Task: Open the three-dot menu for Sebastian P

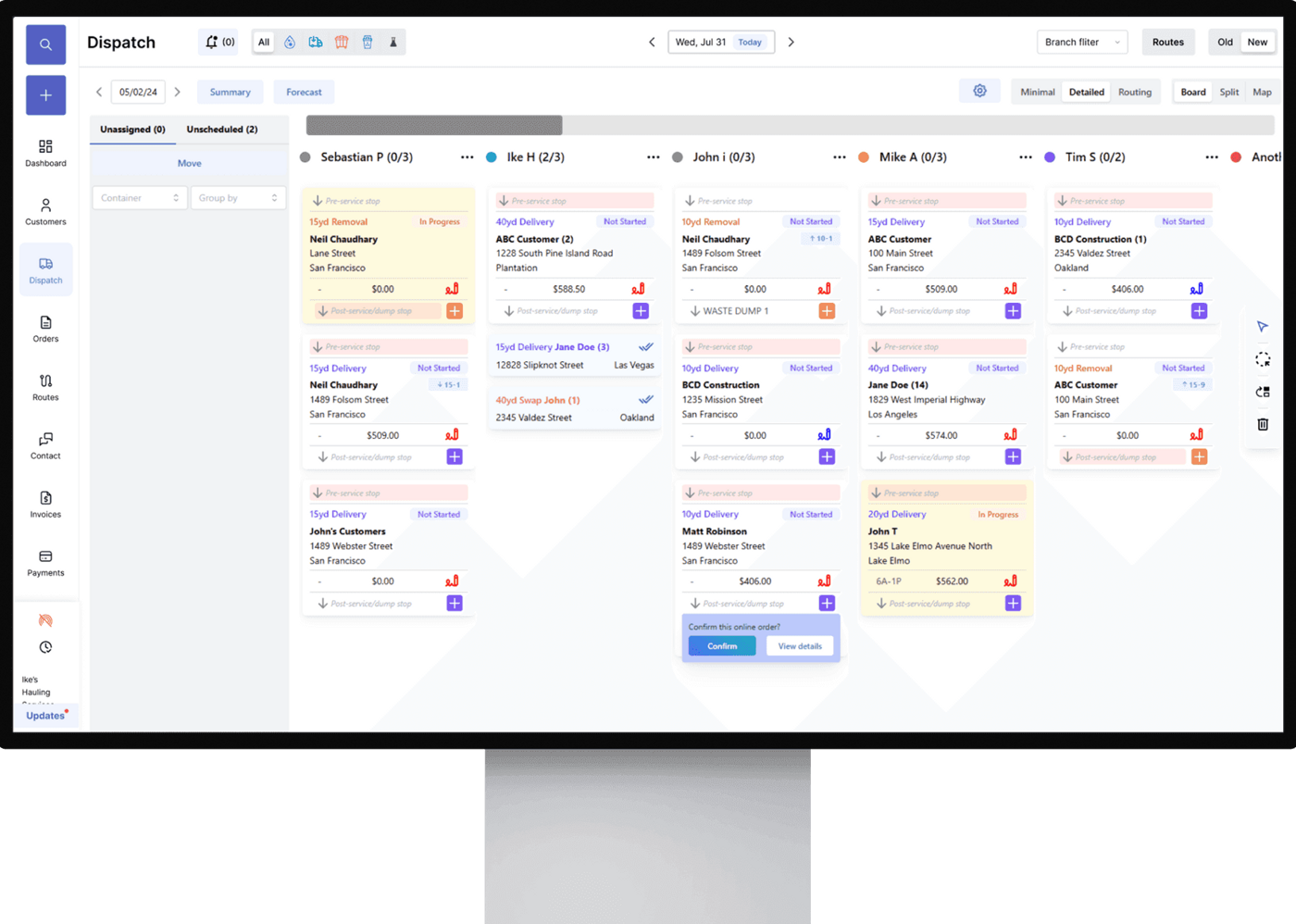Action: pos(467,157)
